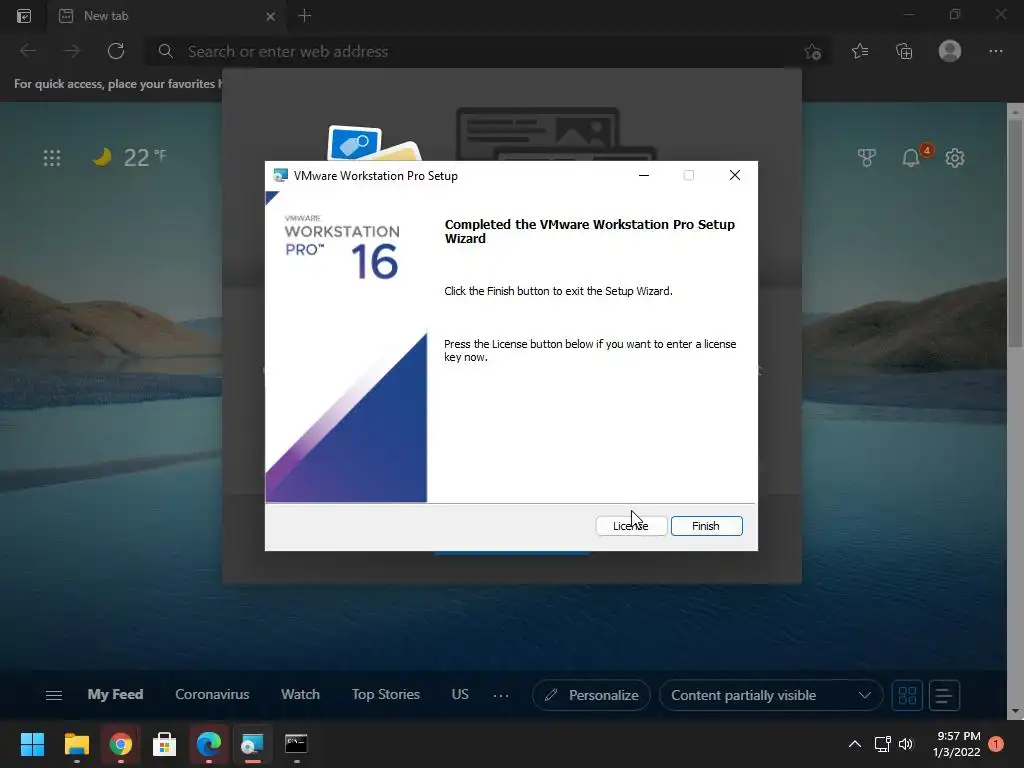The image size is (1024, 768).
Task: Click the Finish button in VMware Setup
Action: [x=707, y=526]
